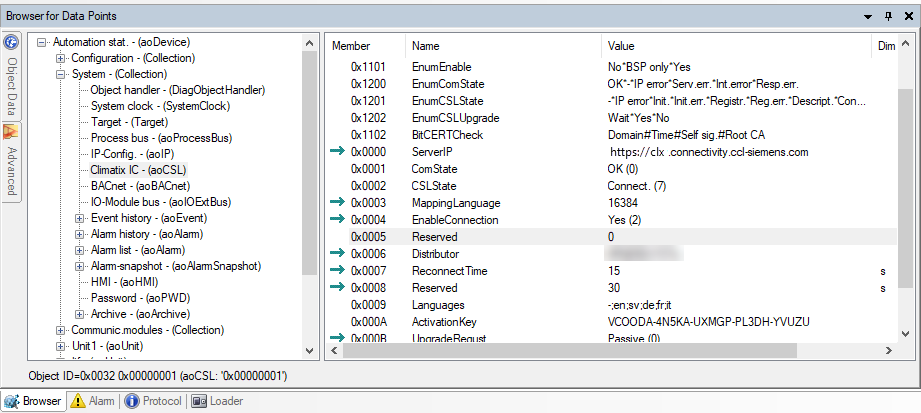Click the Advanced tab warning icon

tap(11, 132)
